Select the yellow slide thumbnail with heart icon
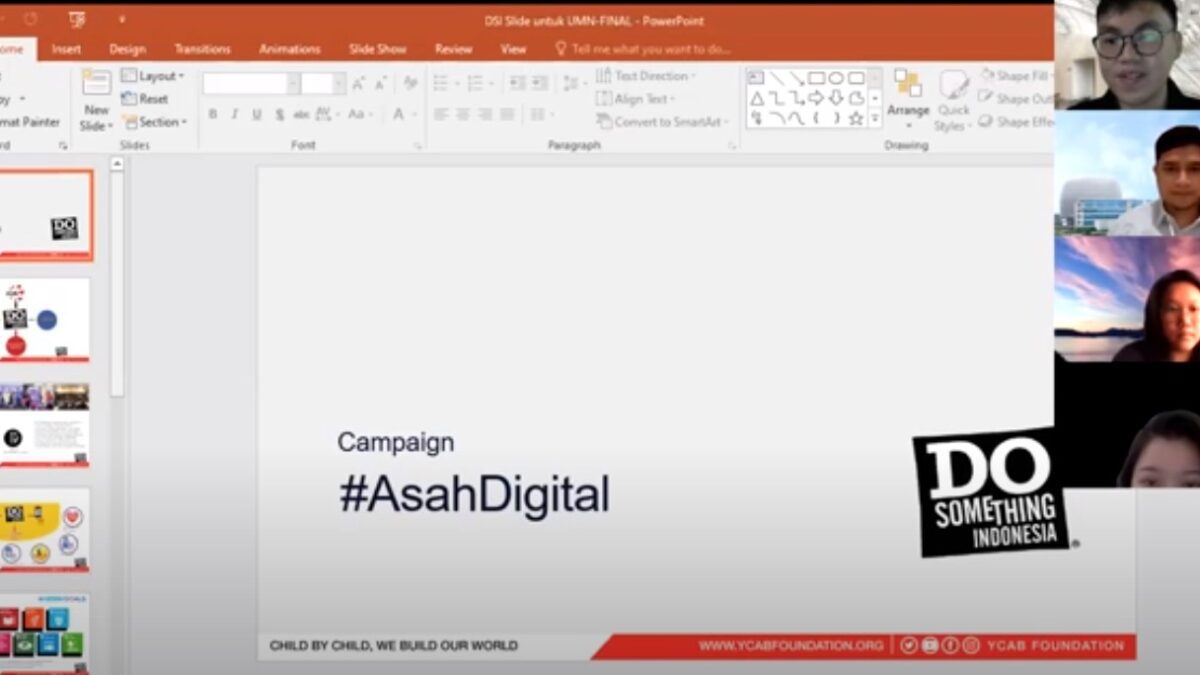Viewport: 1200px width, 675px height. (45, 529)
